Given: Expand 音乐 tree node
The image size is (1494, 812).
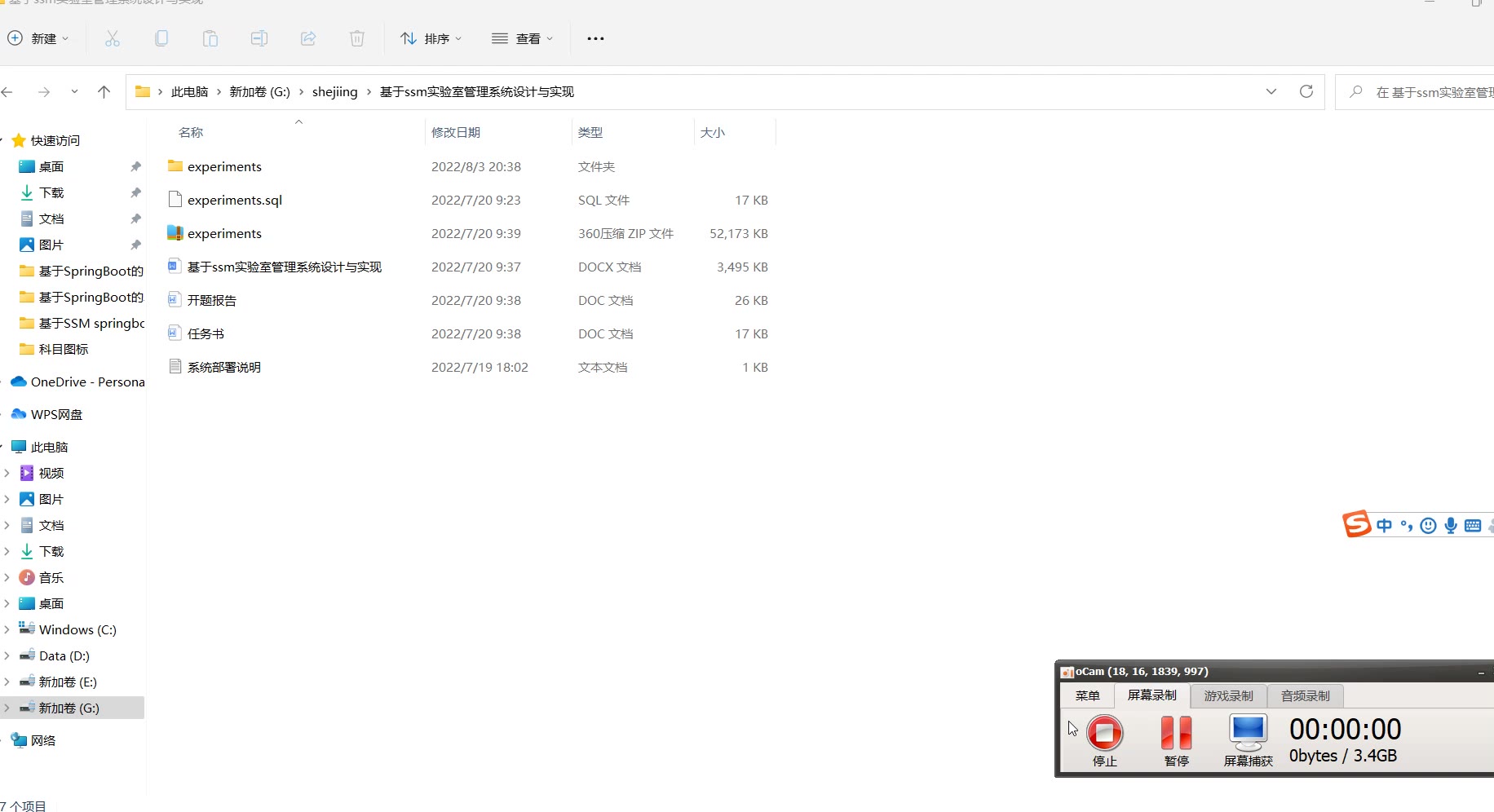Looking at the screenshot, I should [7, 577].
